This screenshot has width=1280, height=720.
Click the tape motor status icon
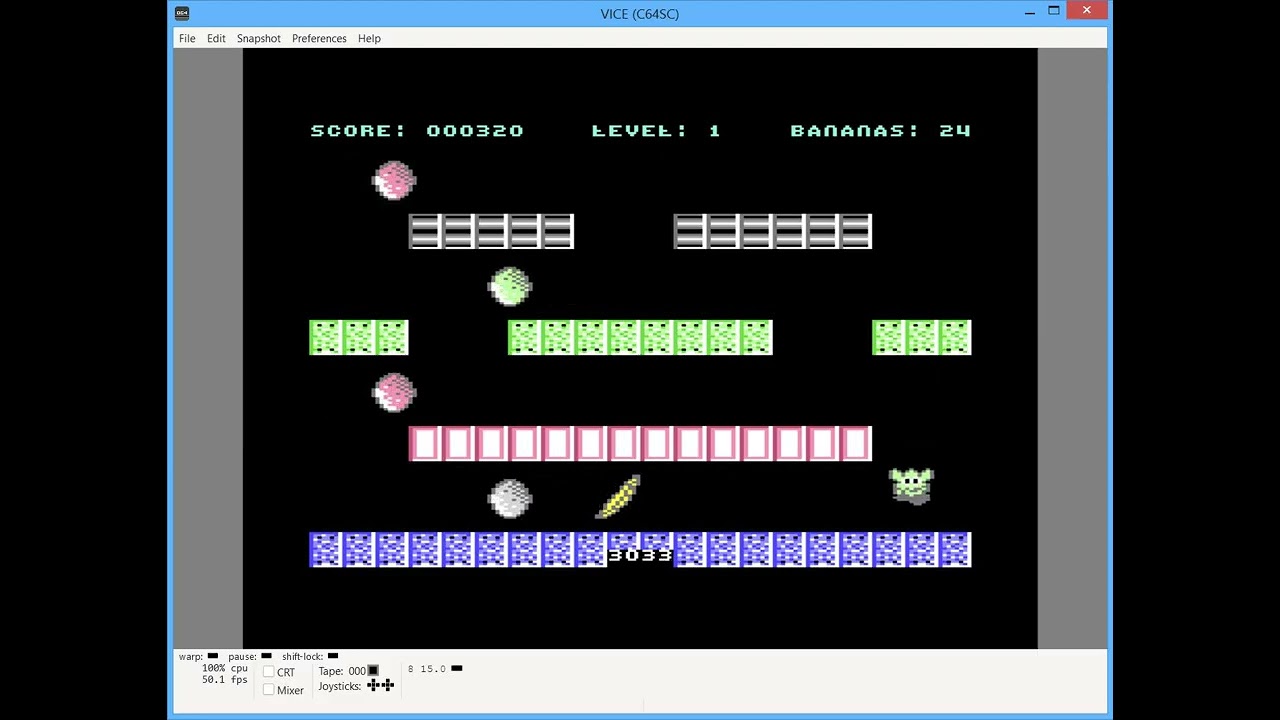coord(373,671)
